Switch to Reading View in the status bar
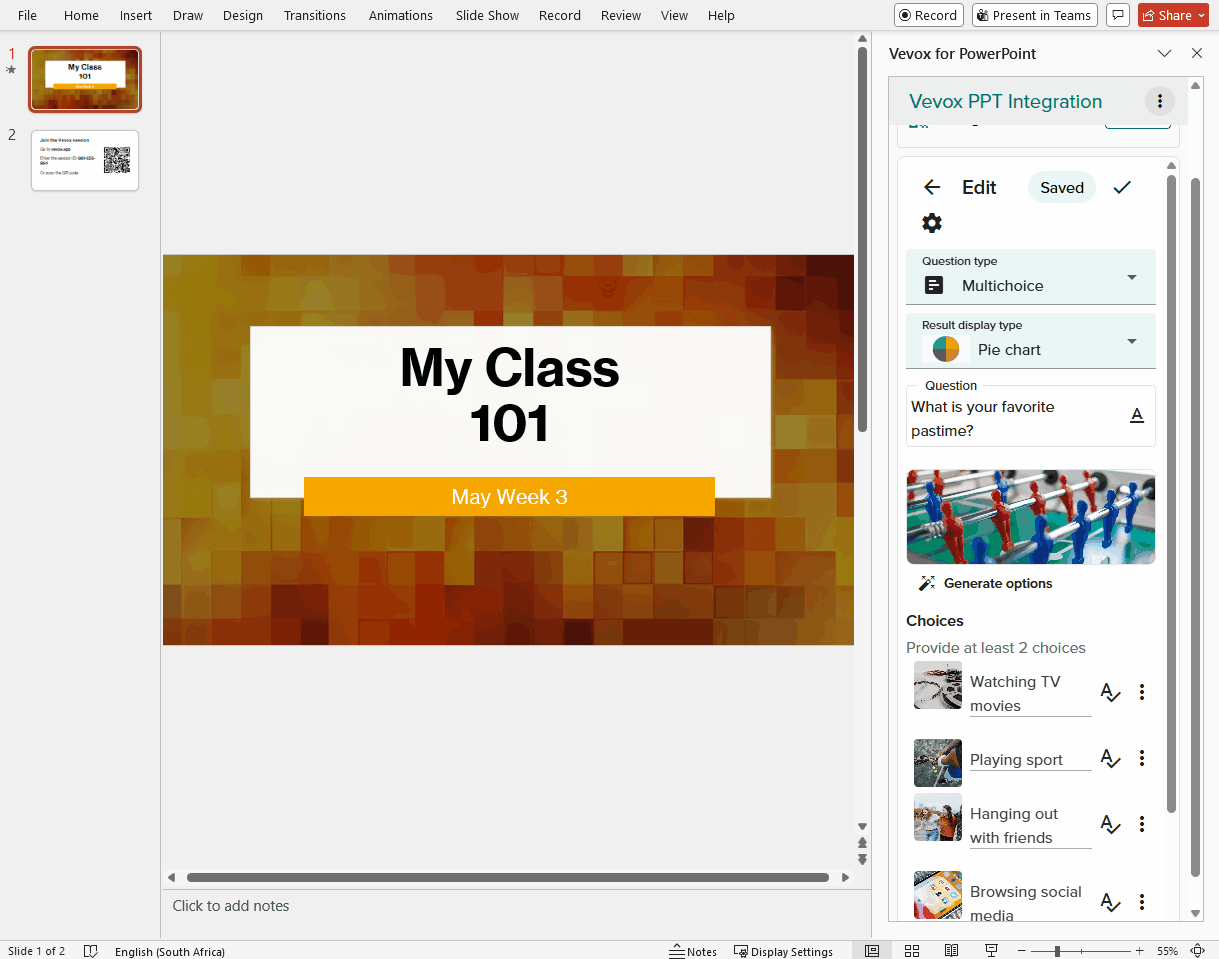 952,951
